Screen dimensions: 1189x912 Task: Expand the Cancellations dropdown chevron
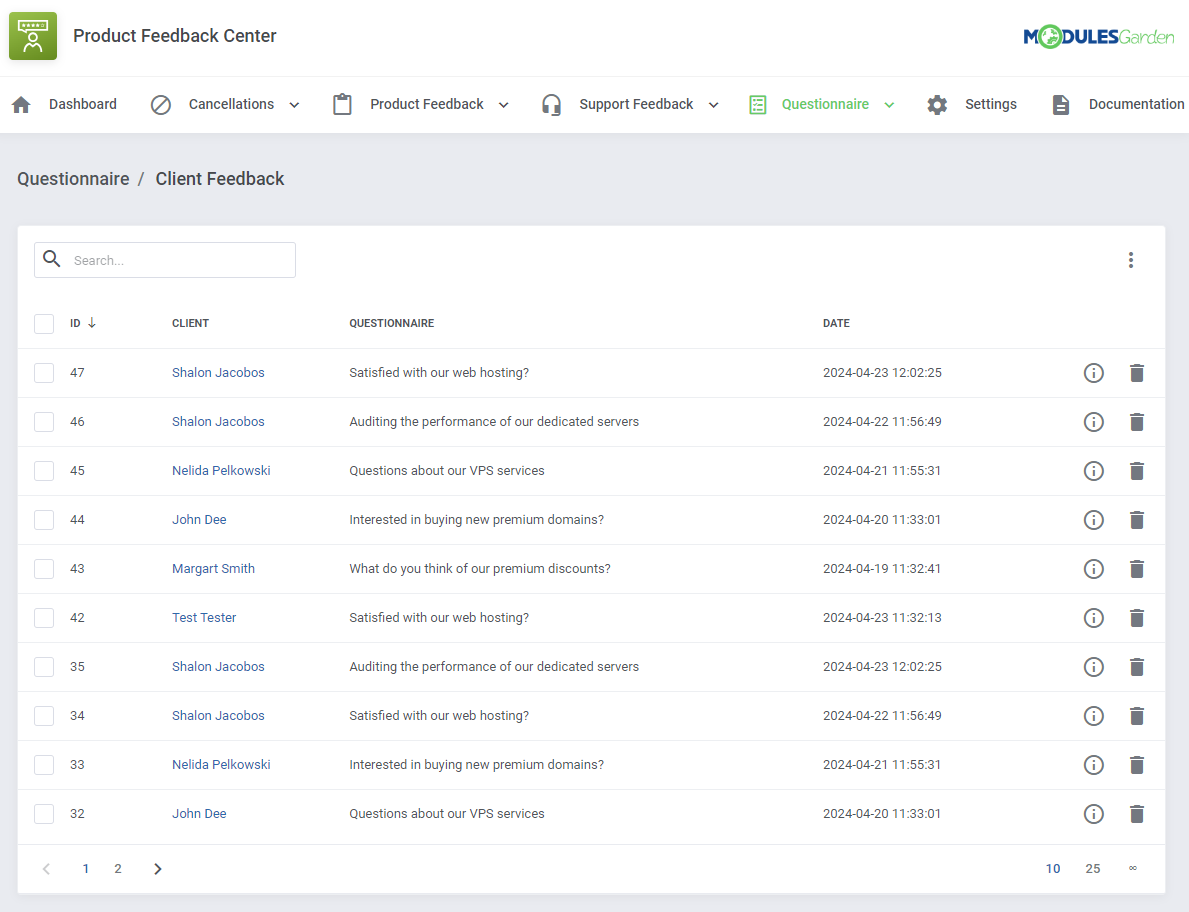[294, 105]
